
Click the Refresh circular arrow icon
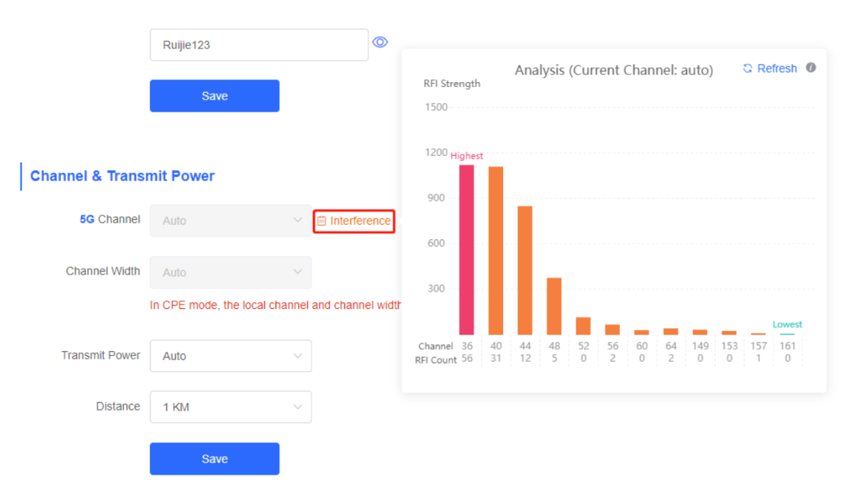click(x=747, y=68)
